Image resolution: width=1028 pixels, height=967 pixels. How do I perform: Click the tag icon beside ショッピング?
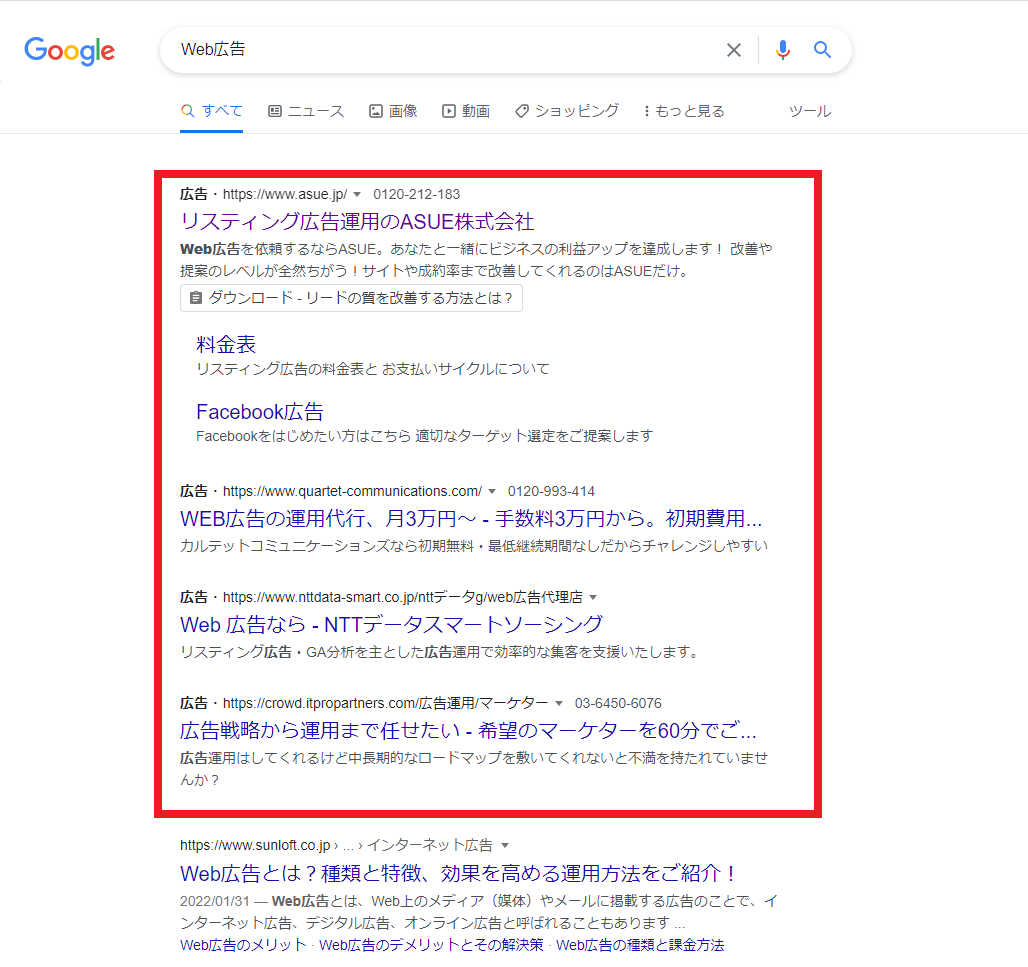(x=522, y=111)
